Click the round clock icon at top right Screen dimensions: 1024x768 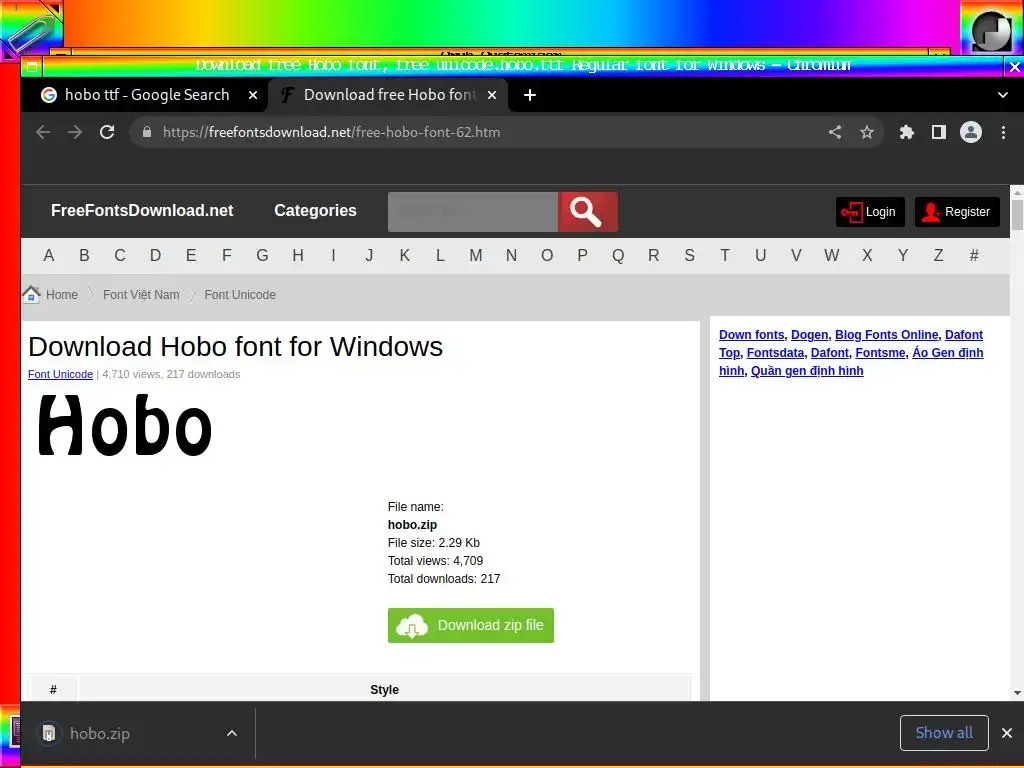point(990,29)
